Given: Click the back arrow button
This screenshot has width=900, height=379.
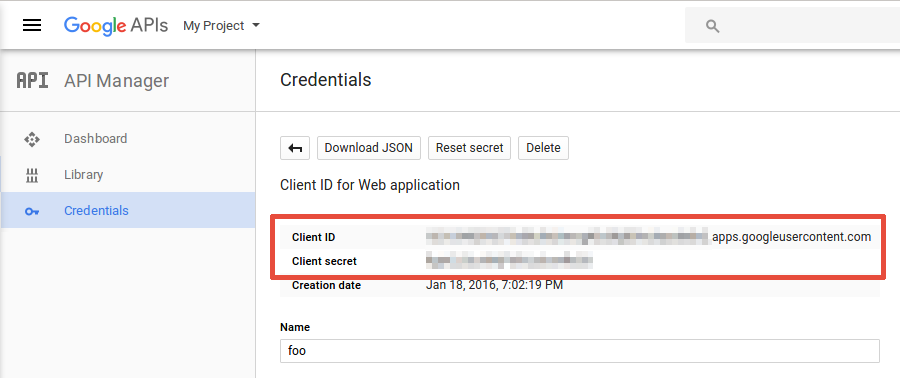Looking at the screenshot, I should (x=295, y=148).
